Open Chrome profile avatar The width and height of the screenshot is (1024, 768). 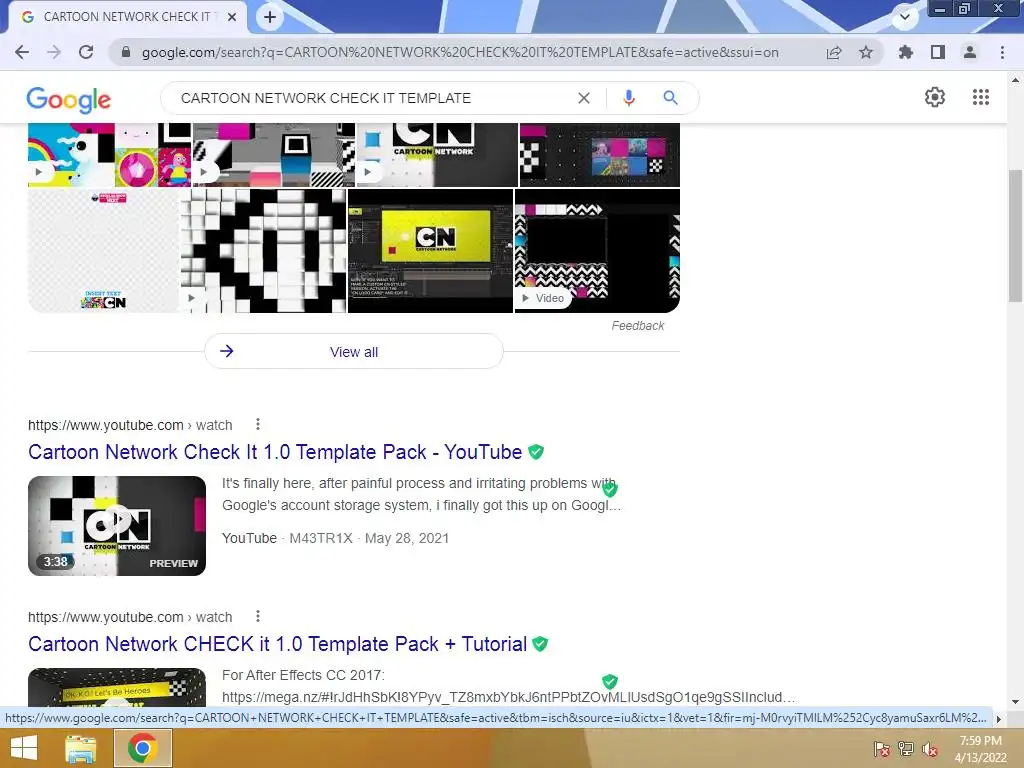pyautogui.click(x=970, y=52)
